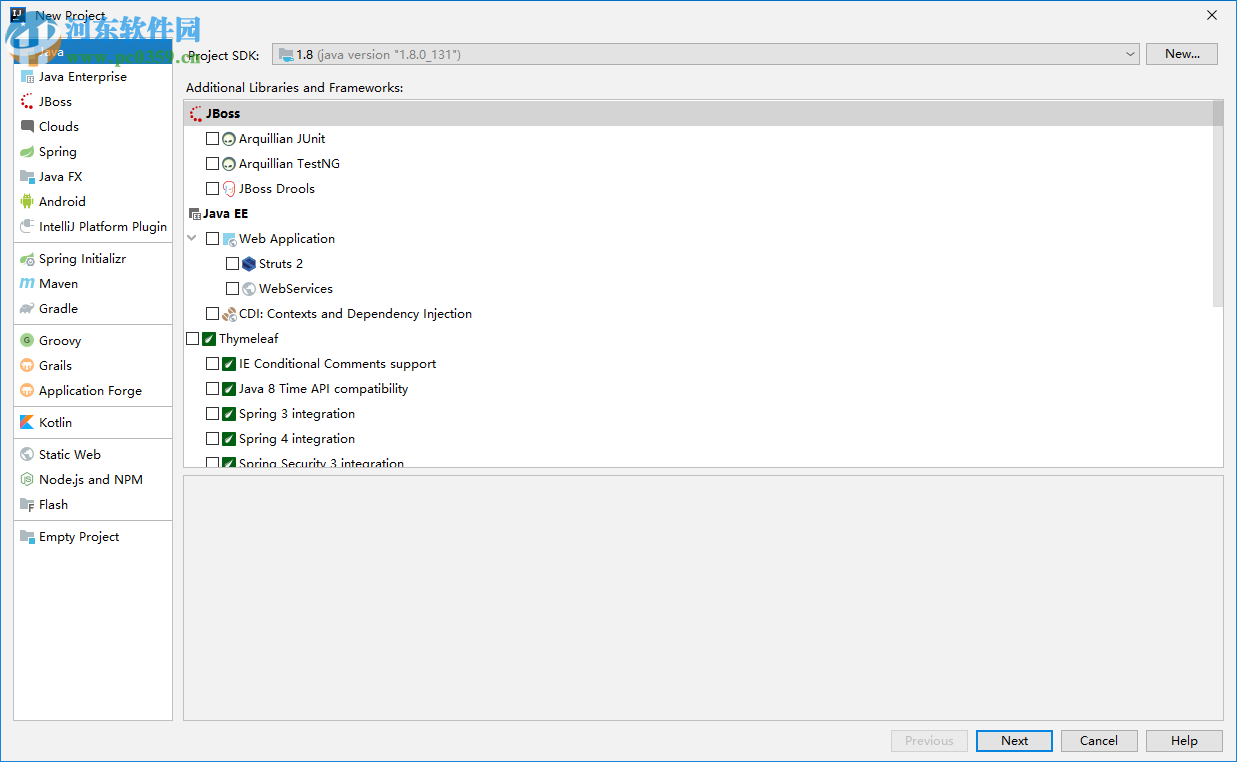The width and height of the screenshot is (1237, 762).
Task: Choose the Grails icon
Action: point(27,366)
